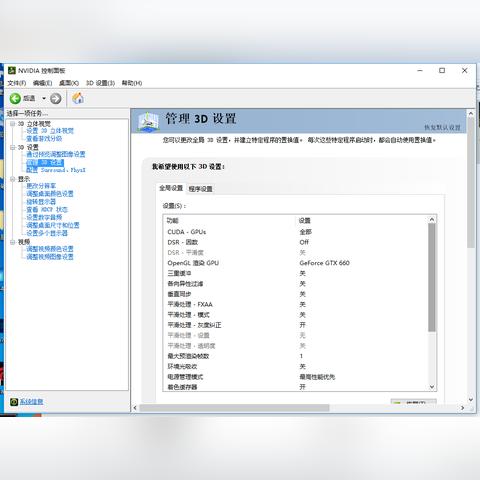Viewport: 480px width, 480px height.
Task: Open the 3D 设置(3) menu
Action: click(100, 83)
